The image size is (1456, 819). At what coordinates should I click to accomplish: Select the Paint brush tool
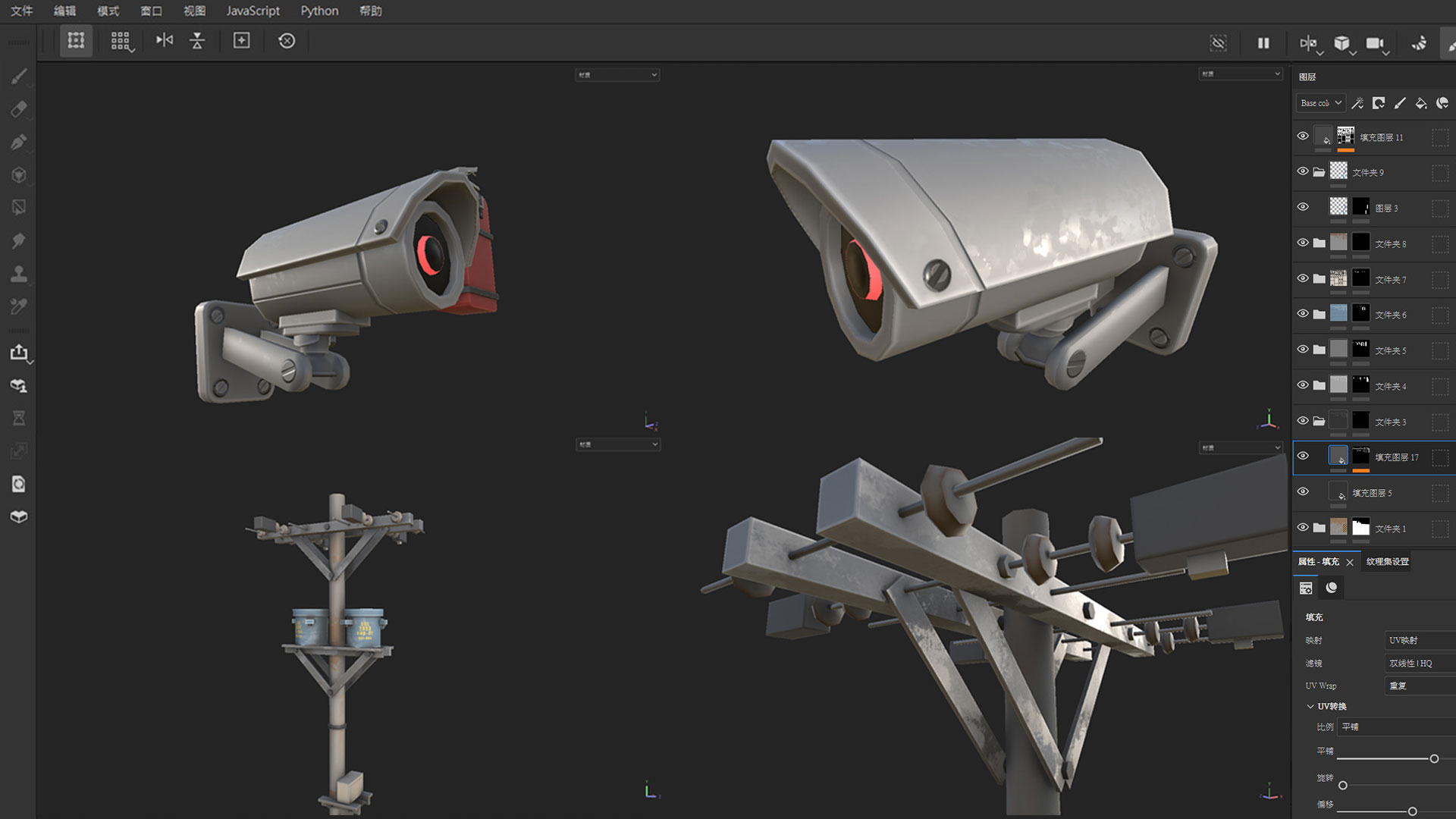[x=19, y=76]
